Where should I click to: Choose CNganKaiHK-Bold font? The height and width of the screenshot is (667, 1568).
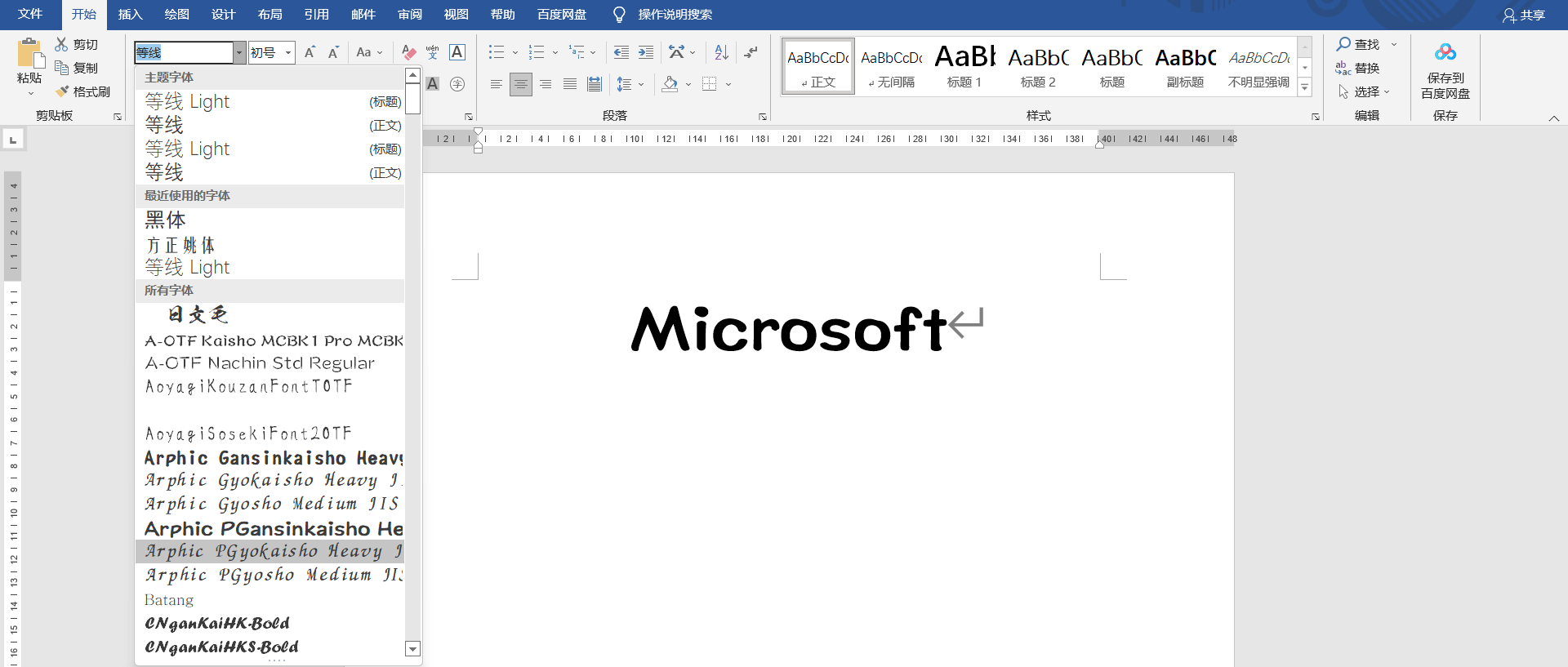269,623
